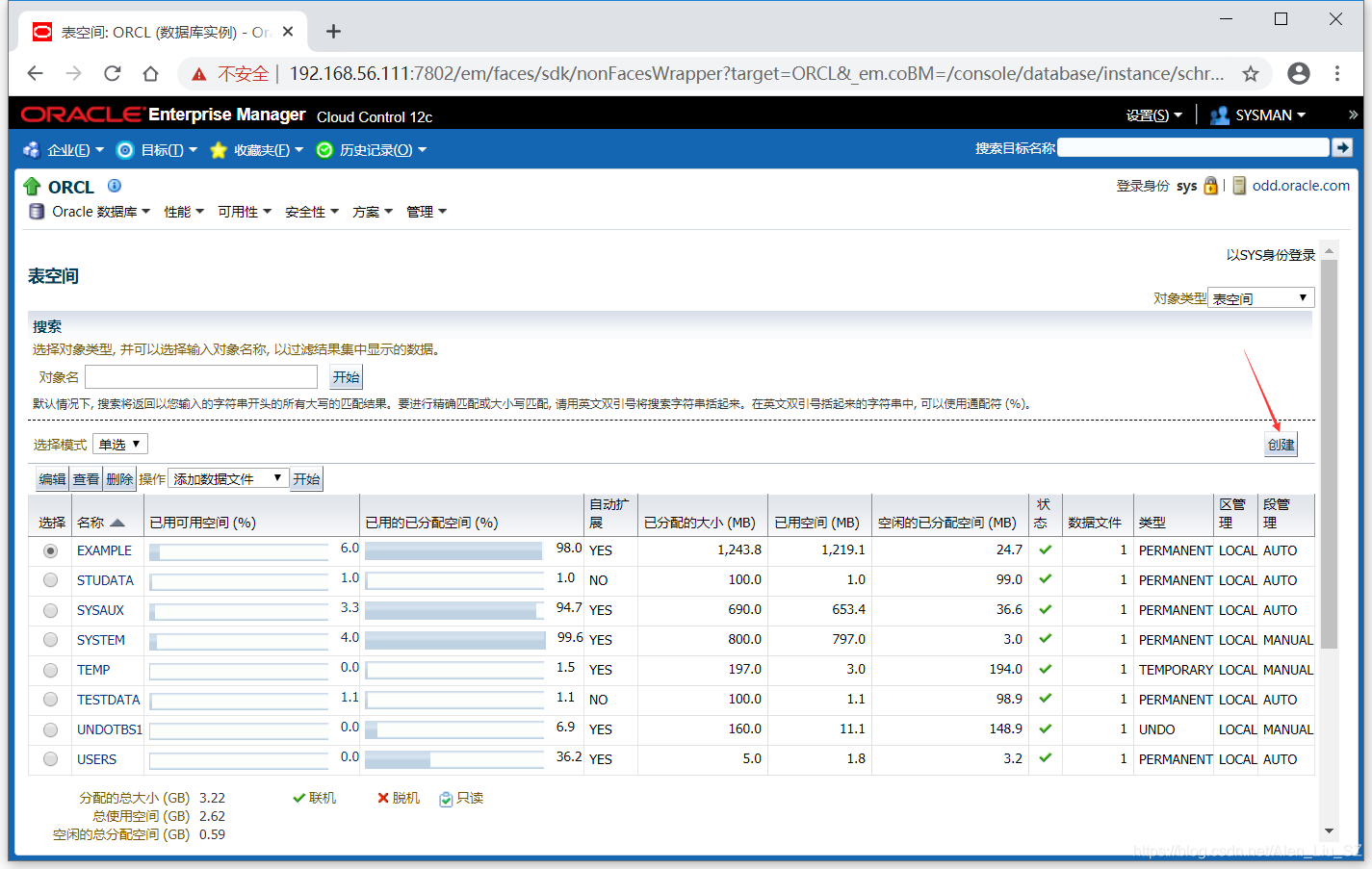Click the ORCL green up-status arrow icon
Screen dimensions: 1372x869
coord(32,187)
